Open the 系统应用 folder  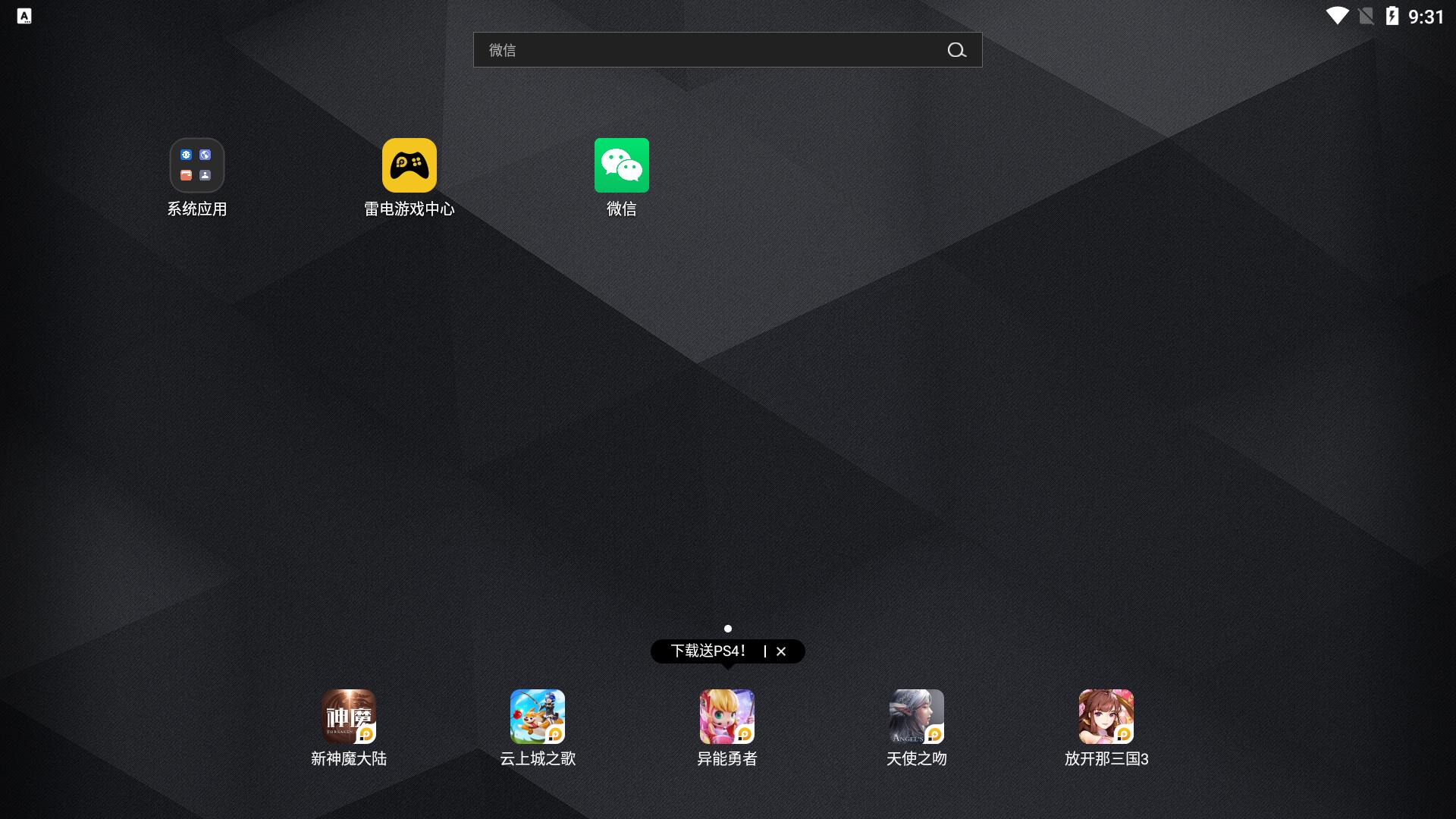(197, 165)
